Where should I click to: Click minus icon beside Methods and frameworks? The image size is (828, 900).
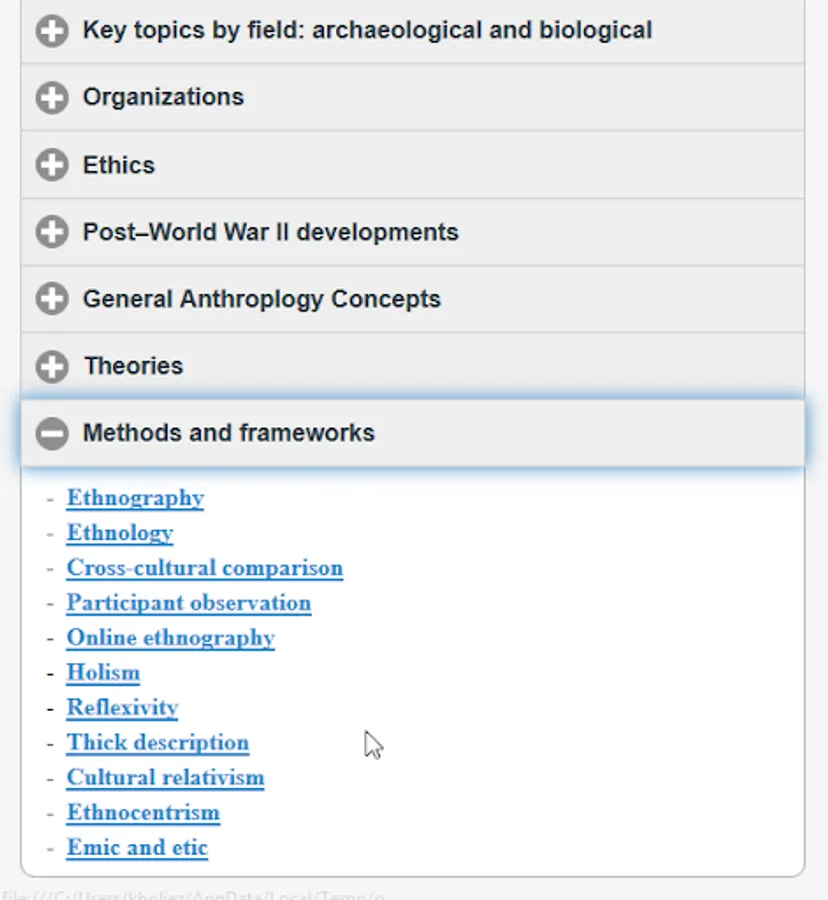[52, 434]
